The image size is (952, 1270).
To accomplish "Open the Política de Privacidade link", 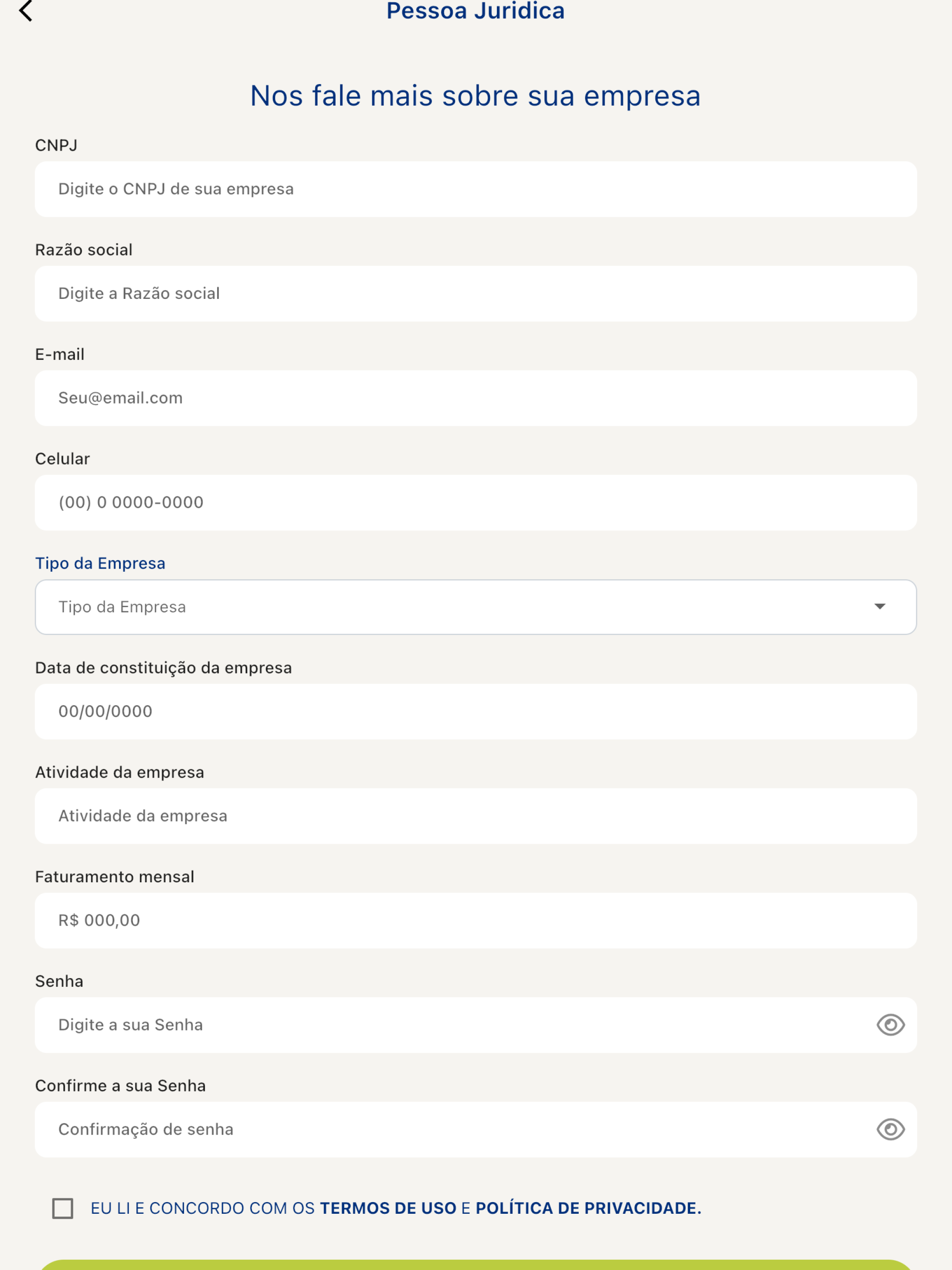I will (x=588, y=1209).
